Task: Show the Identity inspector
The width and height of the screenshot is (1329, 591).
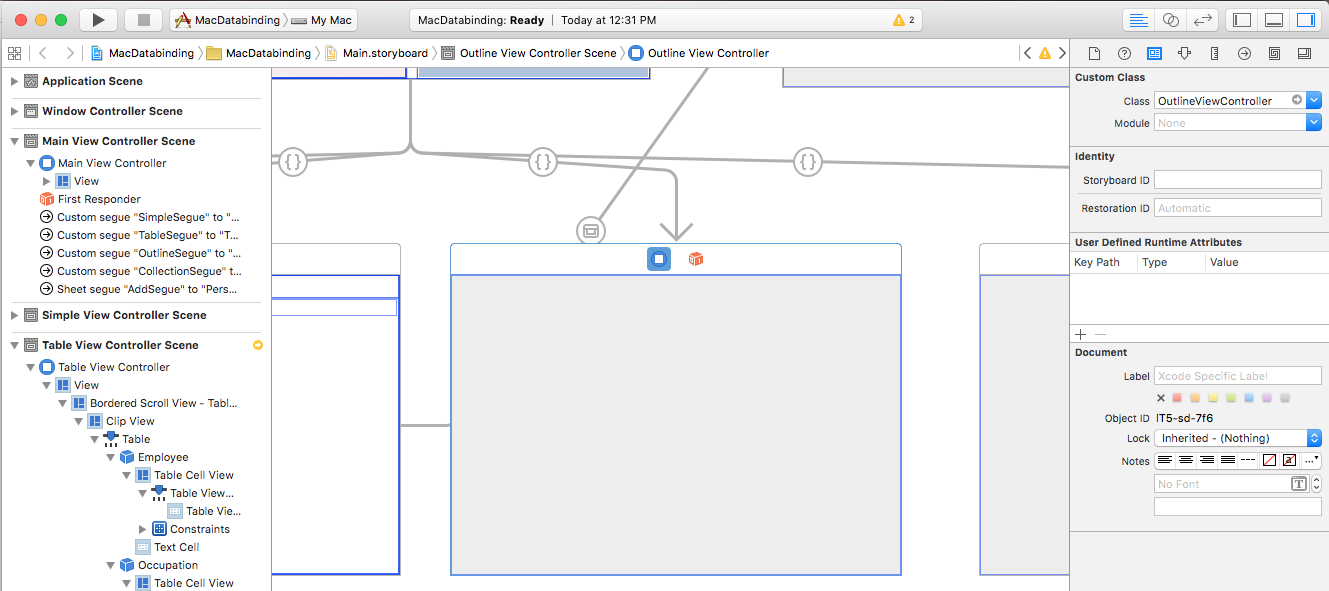Action: click(x=1154, y=53)
